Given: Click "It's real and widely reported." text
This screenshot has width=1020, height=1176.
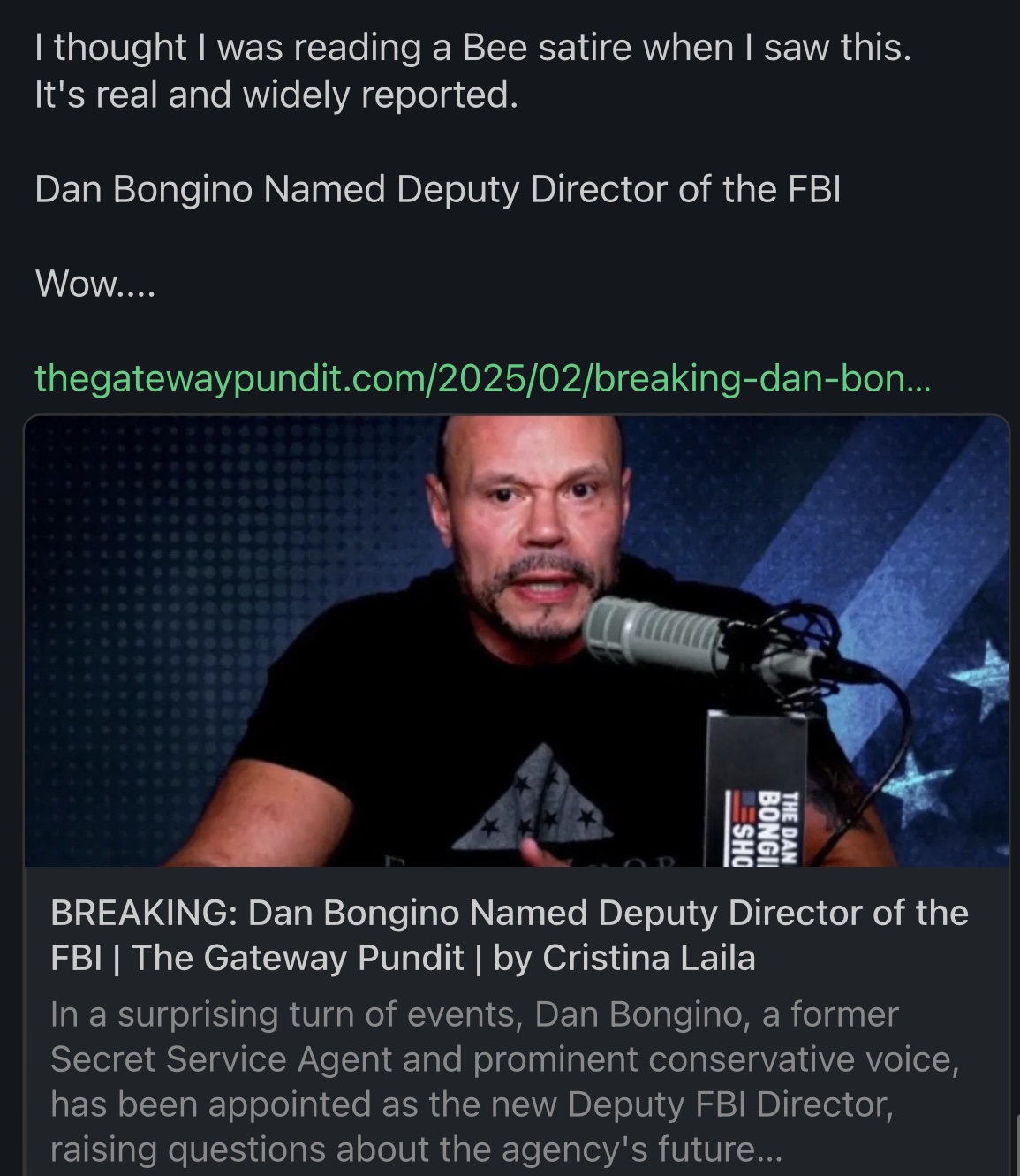Looking at the screenshot, I should [276, 94].
